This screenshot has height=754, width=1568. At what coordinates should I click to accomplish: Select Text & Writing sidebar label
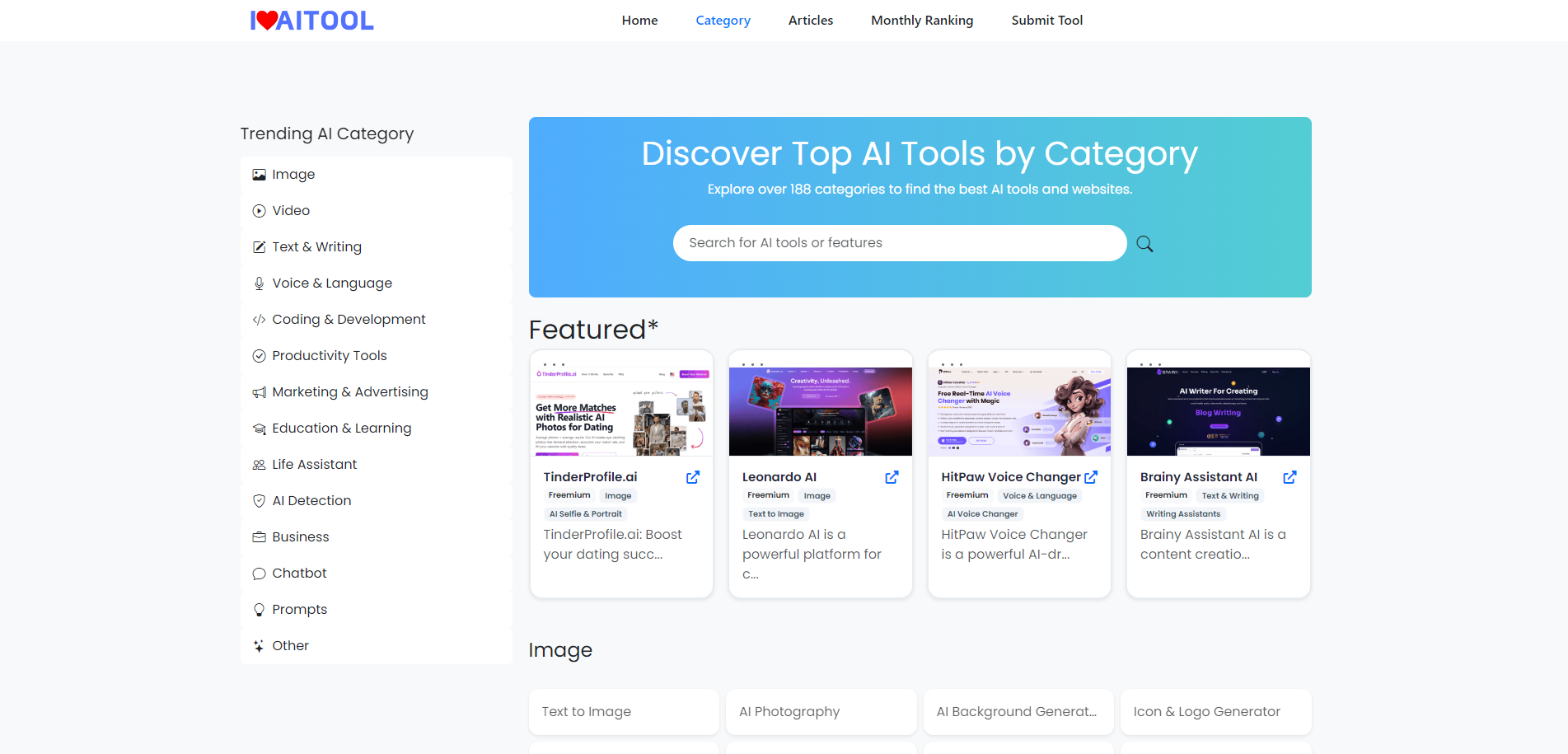(317, 247)
